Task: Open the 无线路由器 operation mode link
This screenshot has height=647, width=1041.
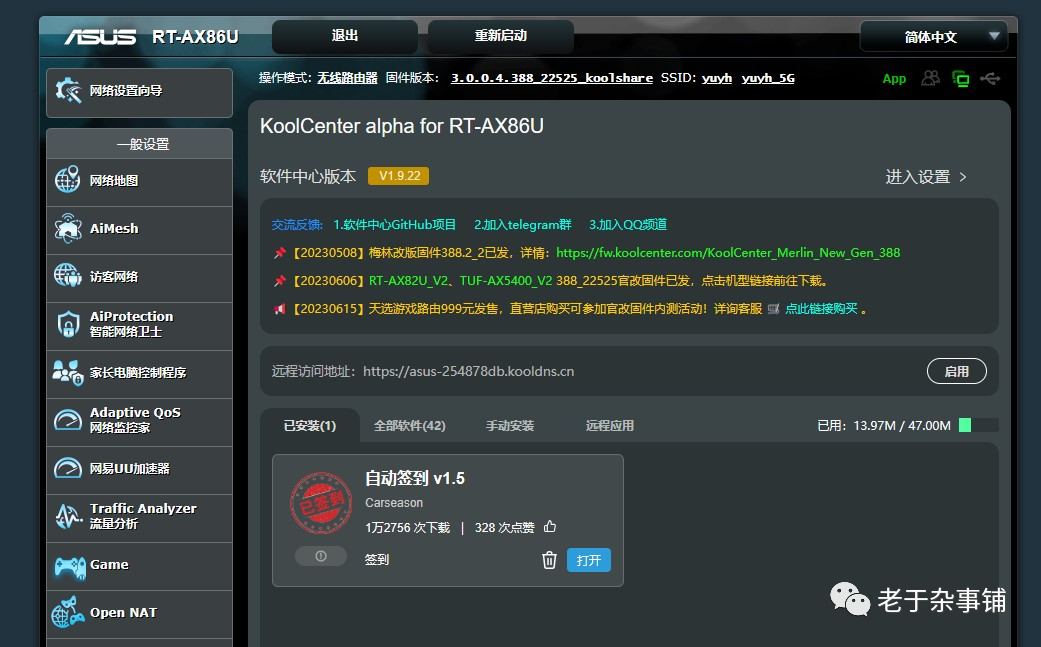Action: [347, 78]
